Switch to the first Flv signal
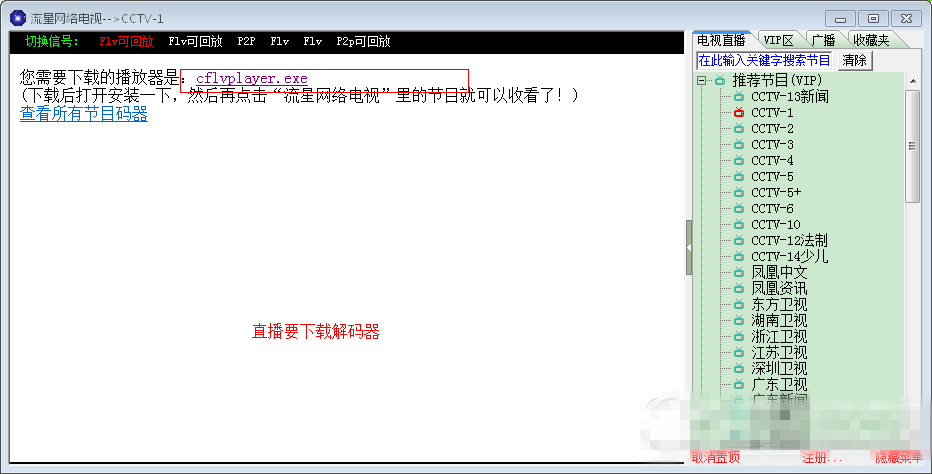932x474 pixels. [x=279, y=42]
